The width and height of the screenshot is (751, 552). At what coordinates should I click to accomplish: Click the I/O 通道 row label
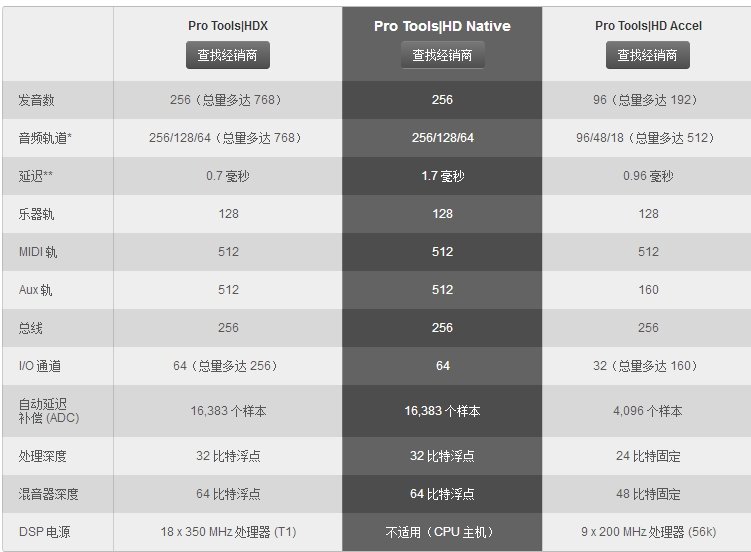click(40, 366)
